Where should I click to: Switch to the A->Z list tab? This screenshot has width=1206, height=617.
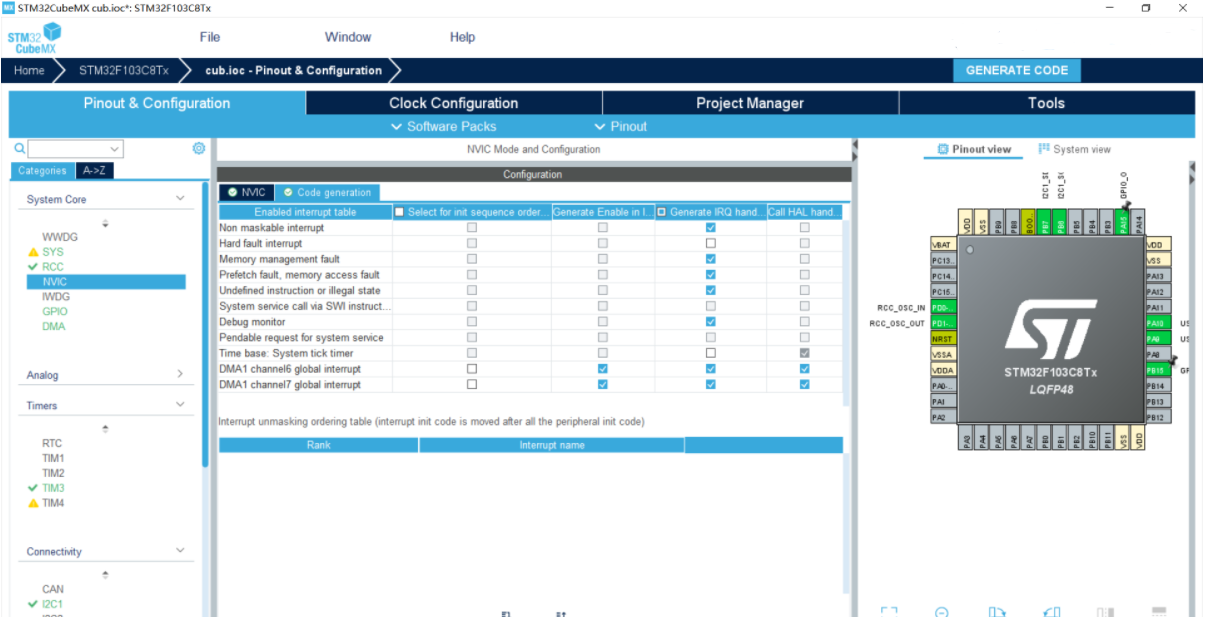click(95, 171)
